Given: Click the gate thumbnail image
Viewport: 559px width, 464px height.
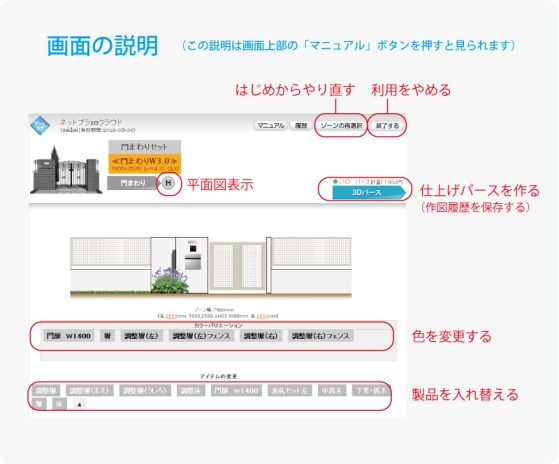Looking at the screenshot, I should point(66,169).
